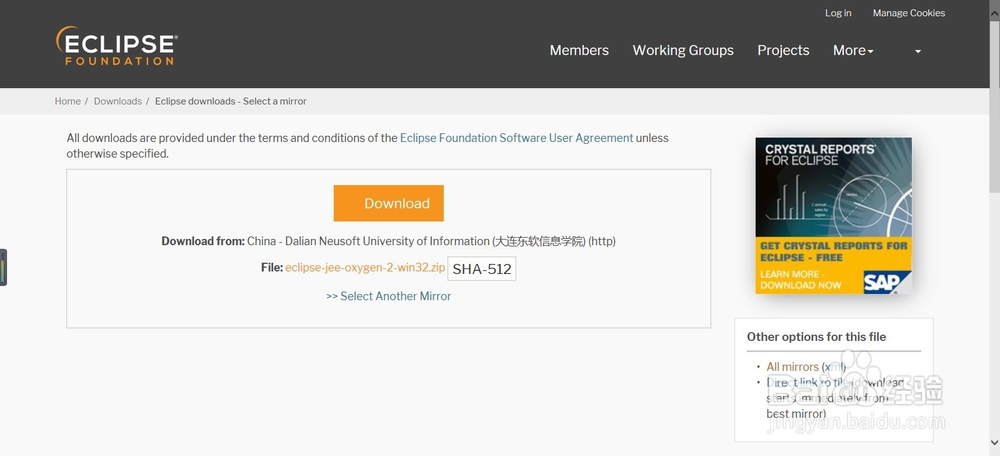
Task: Open eclipse-jee-oxygen-2-win32.zip file link
Action: pyautogui.click(x=365, y=268)
